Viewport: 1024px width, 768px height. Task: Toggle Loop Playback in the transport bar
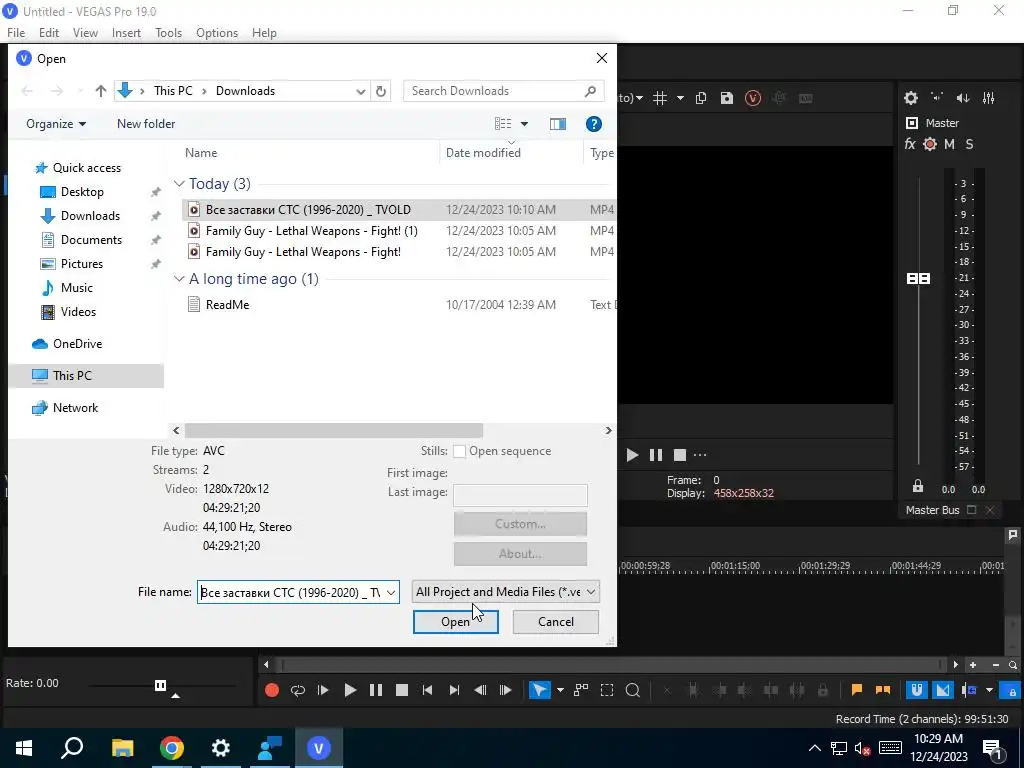tap(298, 690)
